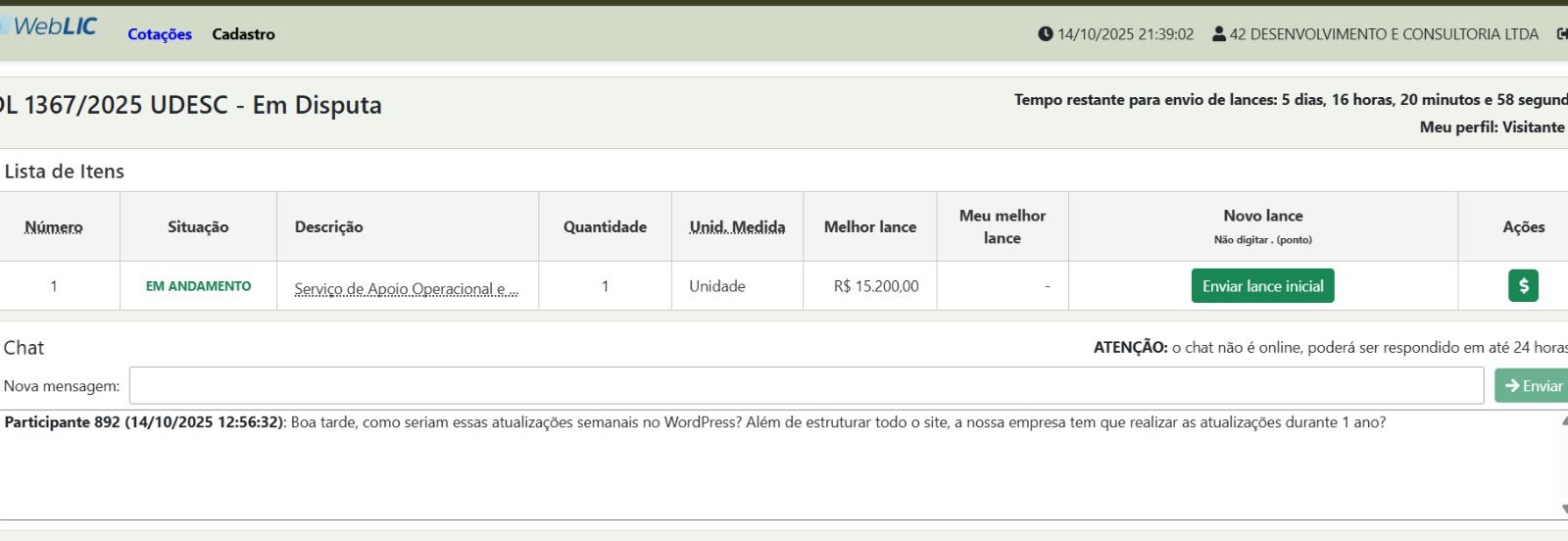Screen dimensions: 1568x541
Task: Select the R$ 15.200,00 best bid value
Action: pyautogui.click(x=875, y=286)
